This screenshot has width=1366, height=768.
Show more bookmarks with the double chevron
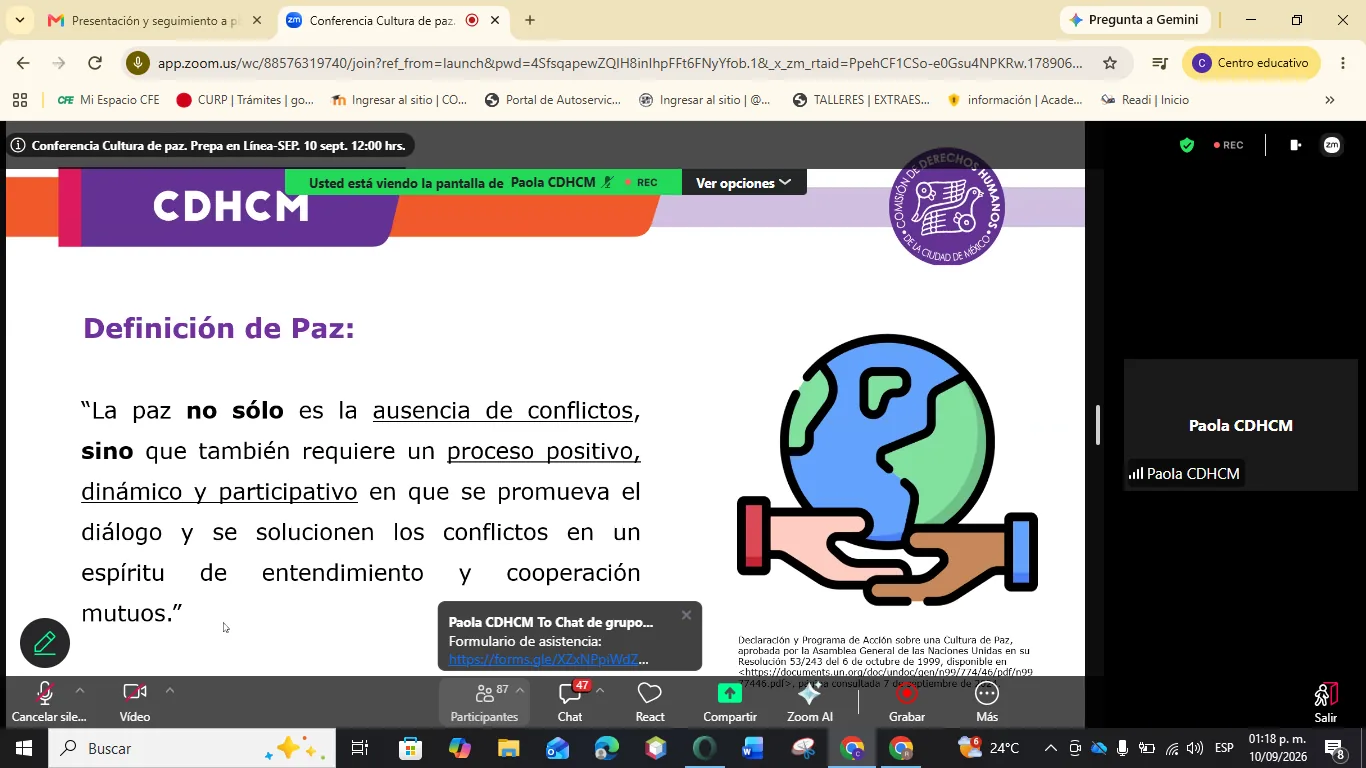click(x=1330, y=100)
